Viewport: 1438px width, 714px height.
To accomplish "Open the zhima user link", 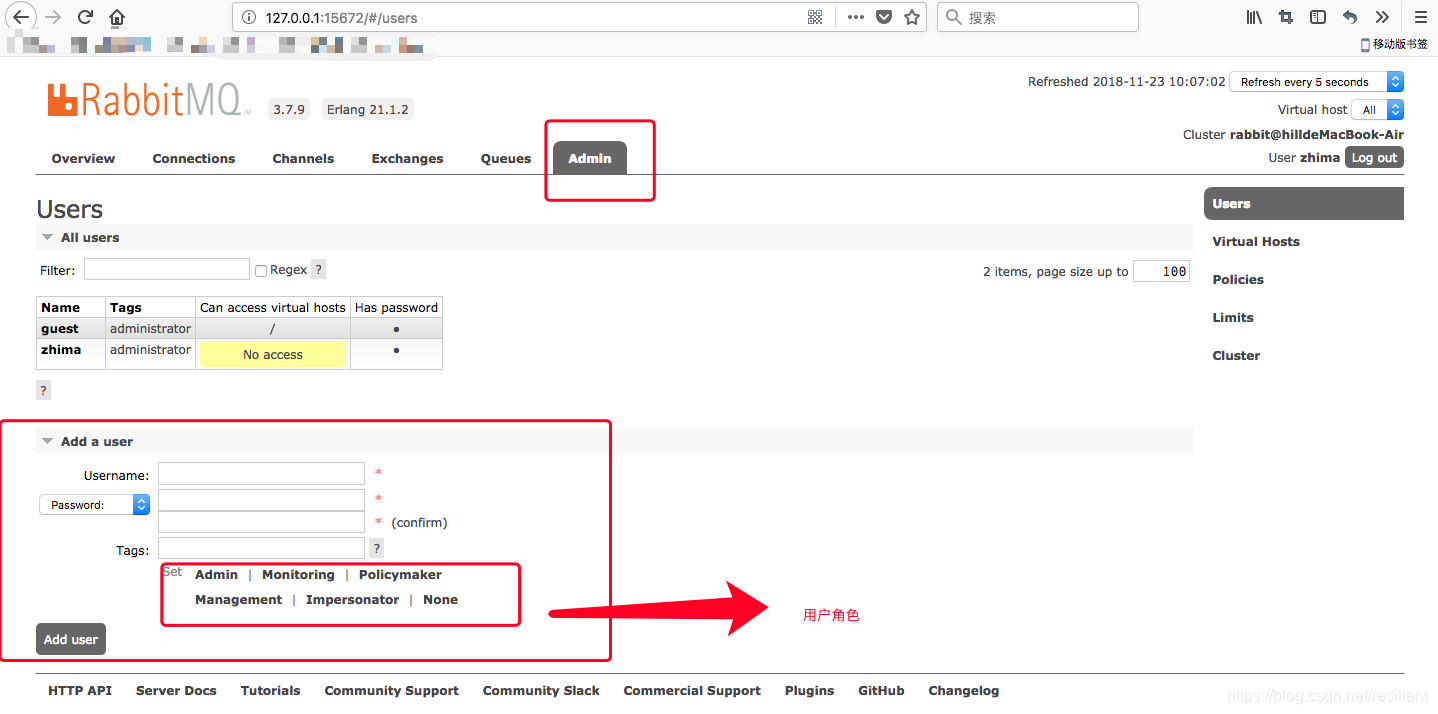I will [x=61, y=349].
